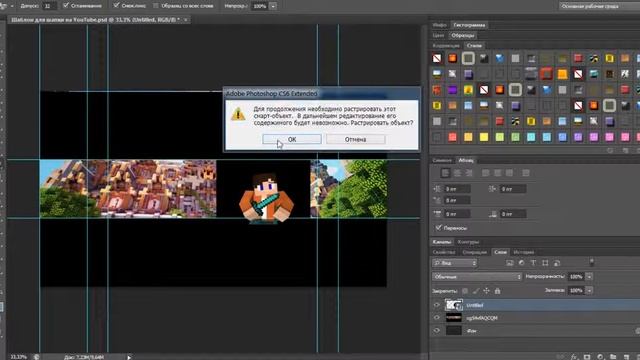
Task: Add a layer style with fx icon
Action: (x=574, y=357)
